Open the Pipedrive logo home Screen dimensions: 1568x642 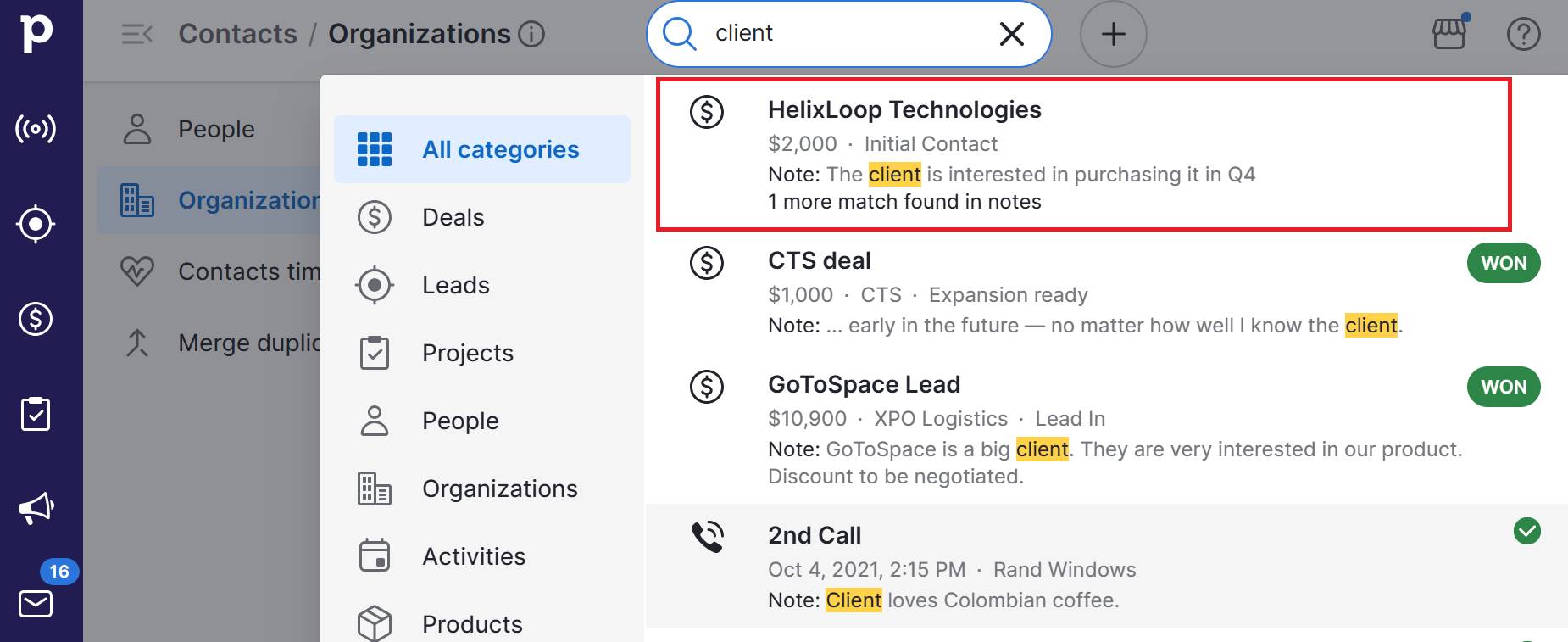pyautogui.click(x=36, y=32)
